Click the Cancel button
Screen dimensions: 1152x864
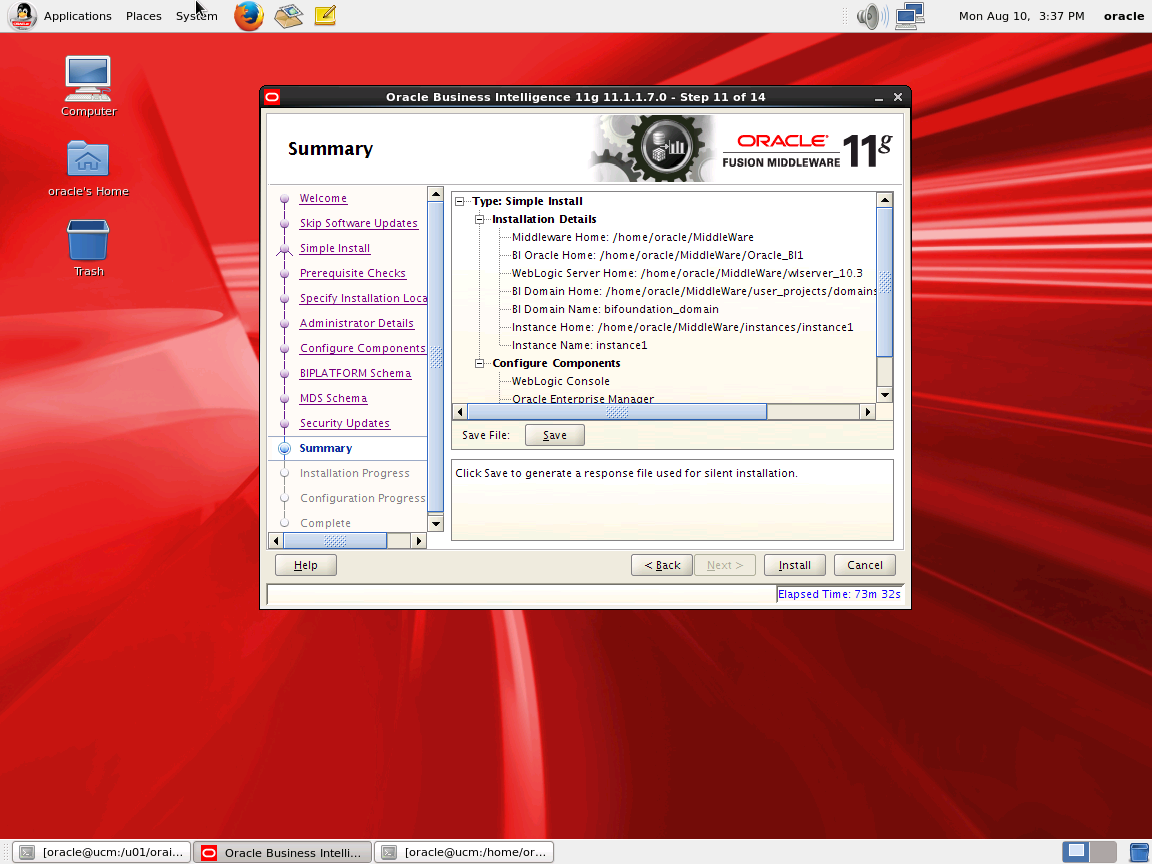[x=865, y=565]
